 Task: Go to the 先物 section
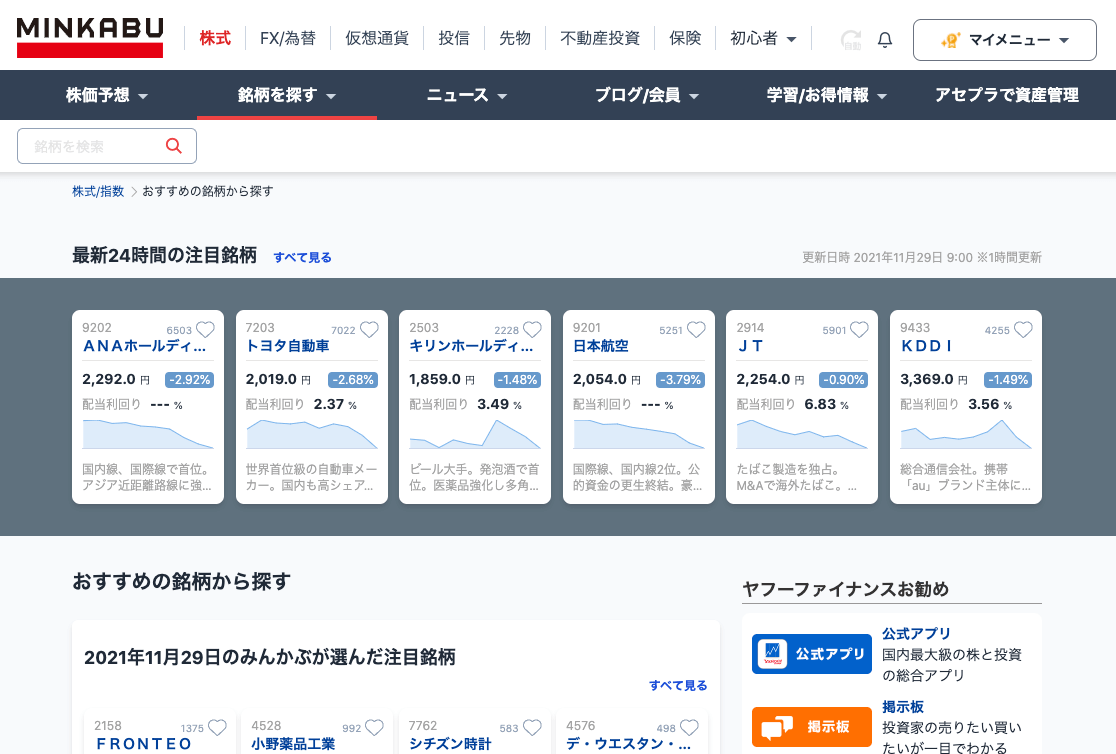pos(515,38)
